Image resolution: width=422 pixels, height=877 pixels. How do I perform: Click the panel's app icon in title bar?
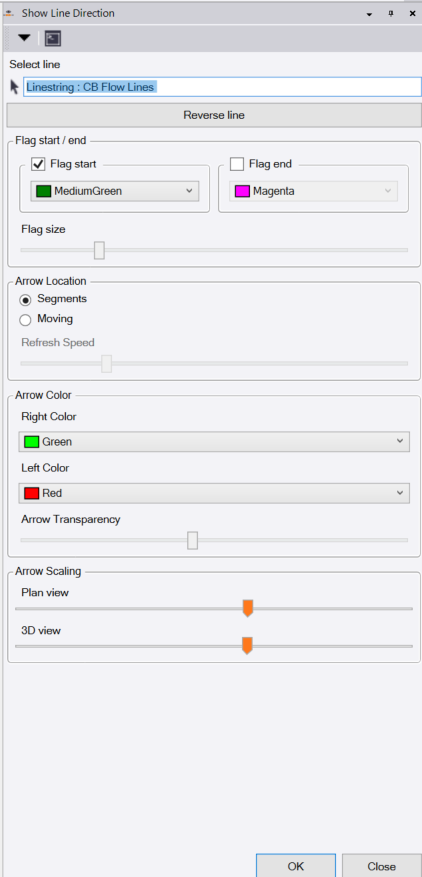[x=8, y=13]
